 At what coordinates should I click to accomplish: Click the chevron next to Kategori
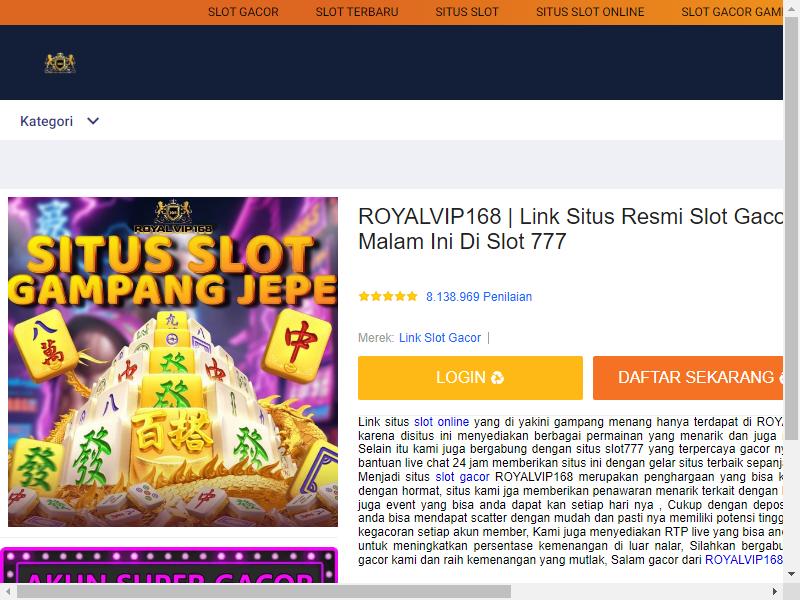pos(93,121)
